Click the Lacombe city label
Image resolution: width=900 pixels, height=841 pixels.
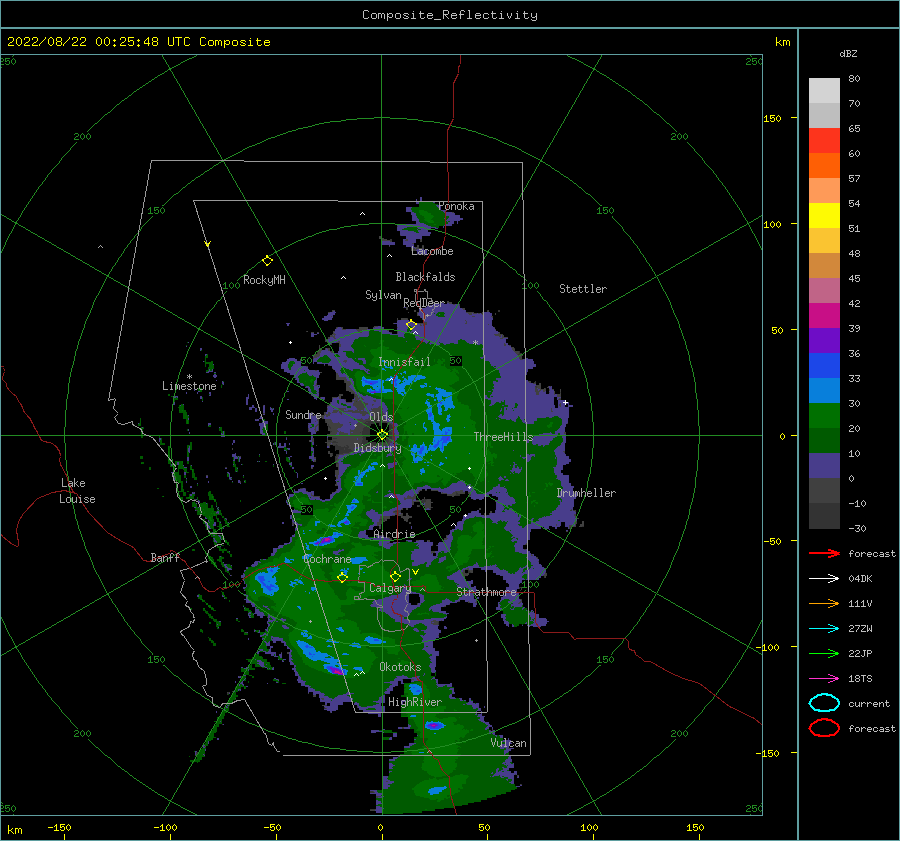point(432,251)
